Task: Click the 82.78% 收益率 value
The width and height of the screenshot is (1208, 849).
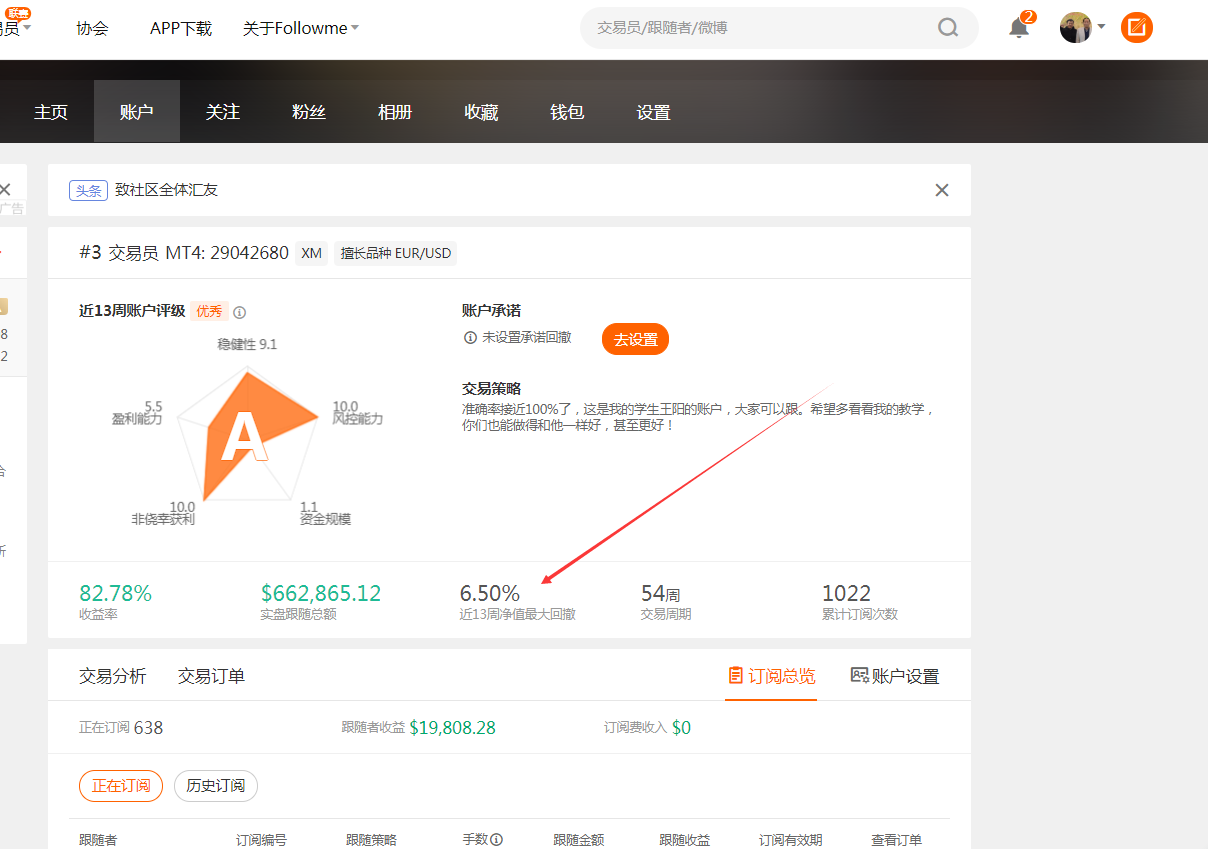Action: pos(116,593)
